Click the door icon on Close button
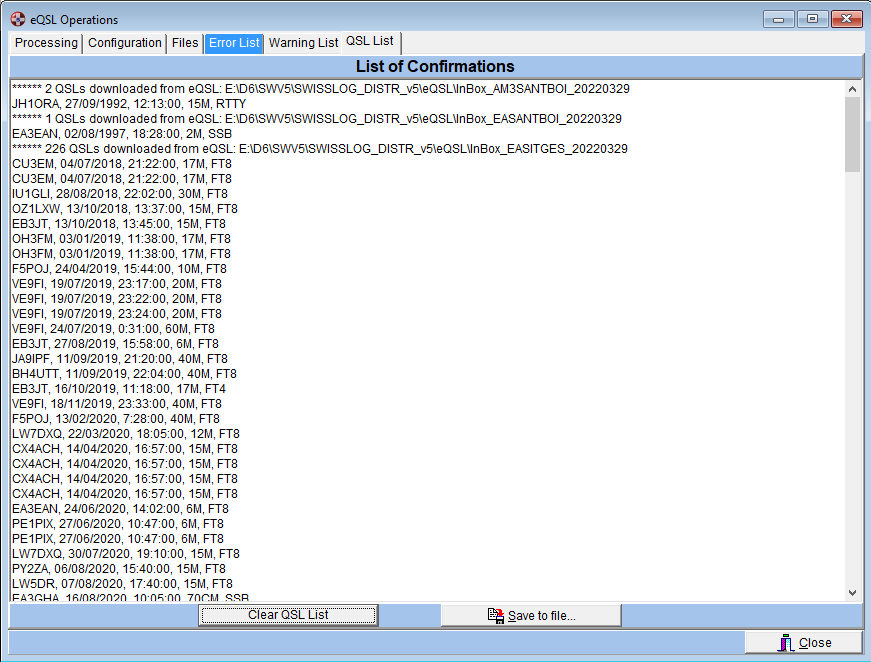 click(x=786, y=643)
